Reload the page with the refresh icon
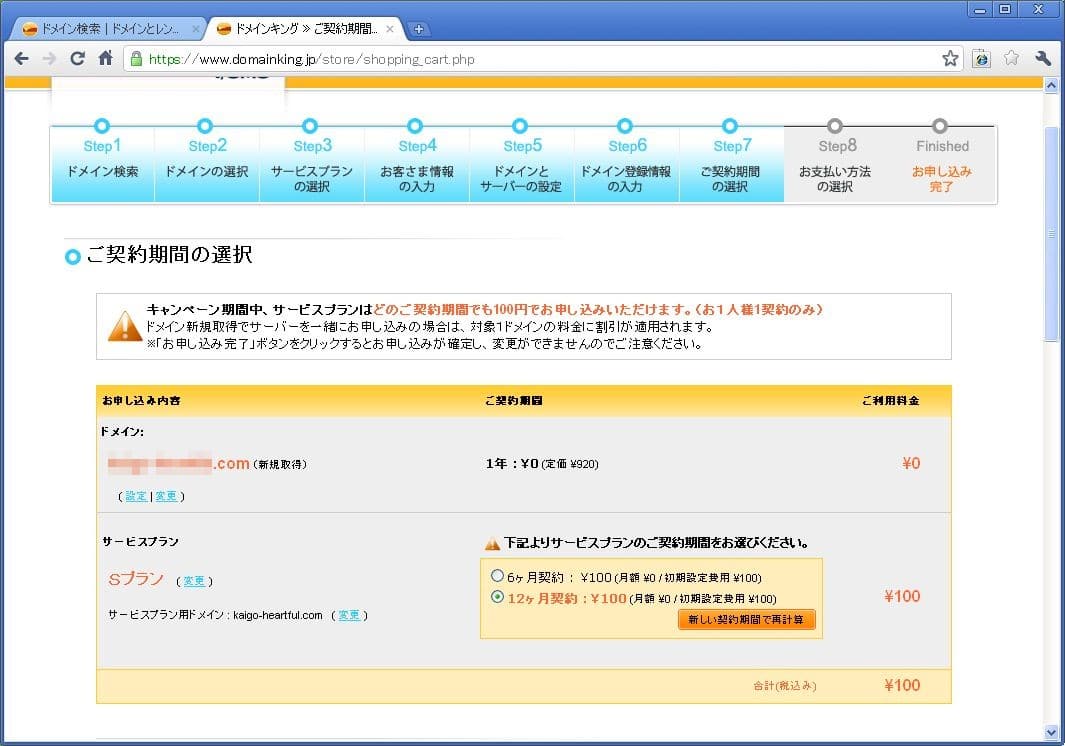 point(77,59)
